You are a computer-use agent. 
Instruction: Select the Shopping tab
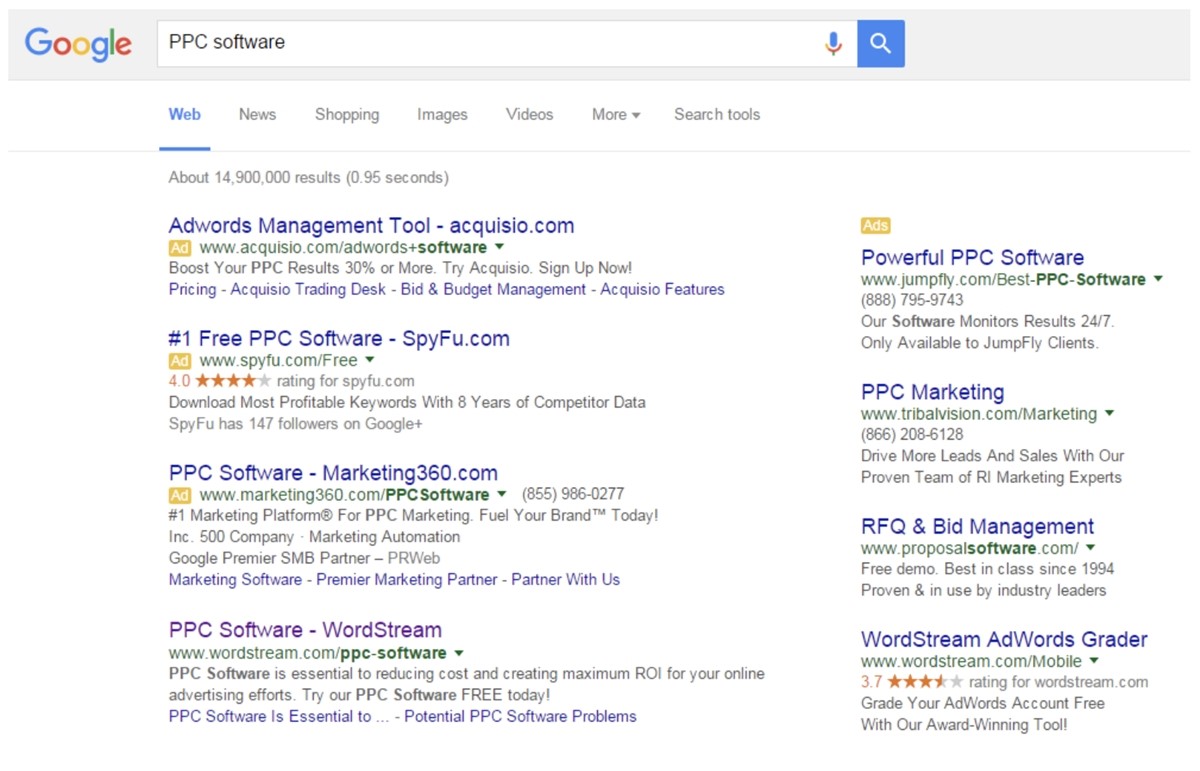coord(347,115)
